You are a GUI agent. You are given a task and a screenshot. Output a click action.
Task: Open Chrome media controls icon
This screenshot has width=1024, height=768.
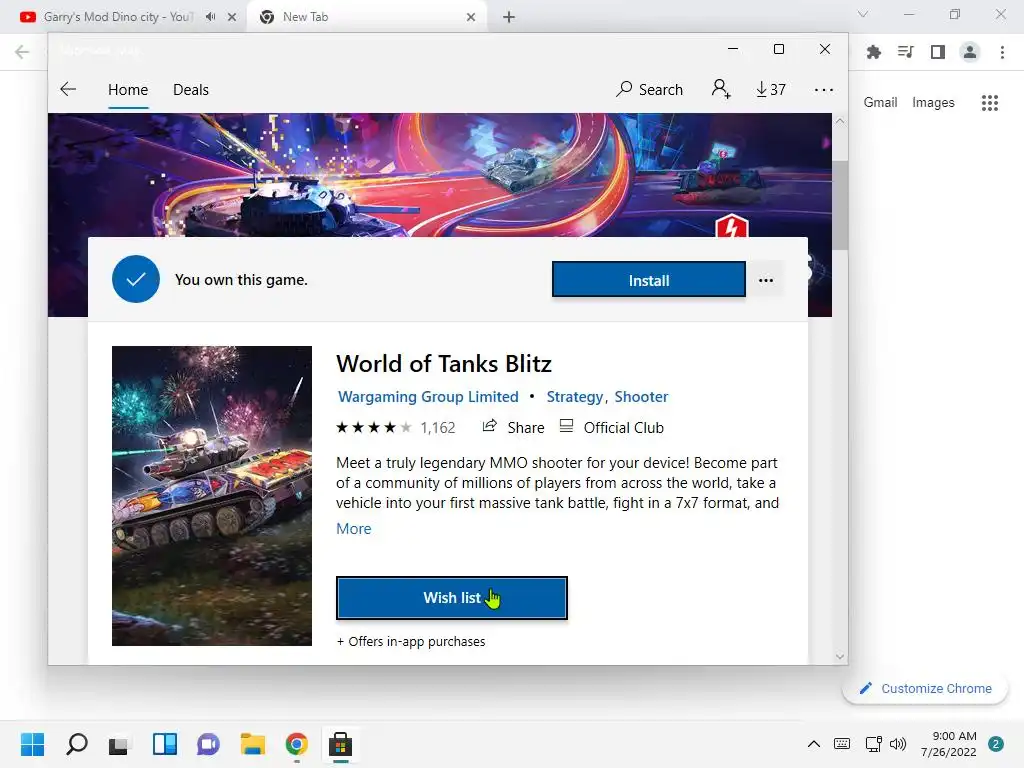coord(905,52)
